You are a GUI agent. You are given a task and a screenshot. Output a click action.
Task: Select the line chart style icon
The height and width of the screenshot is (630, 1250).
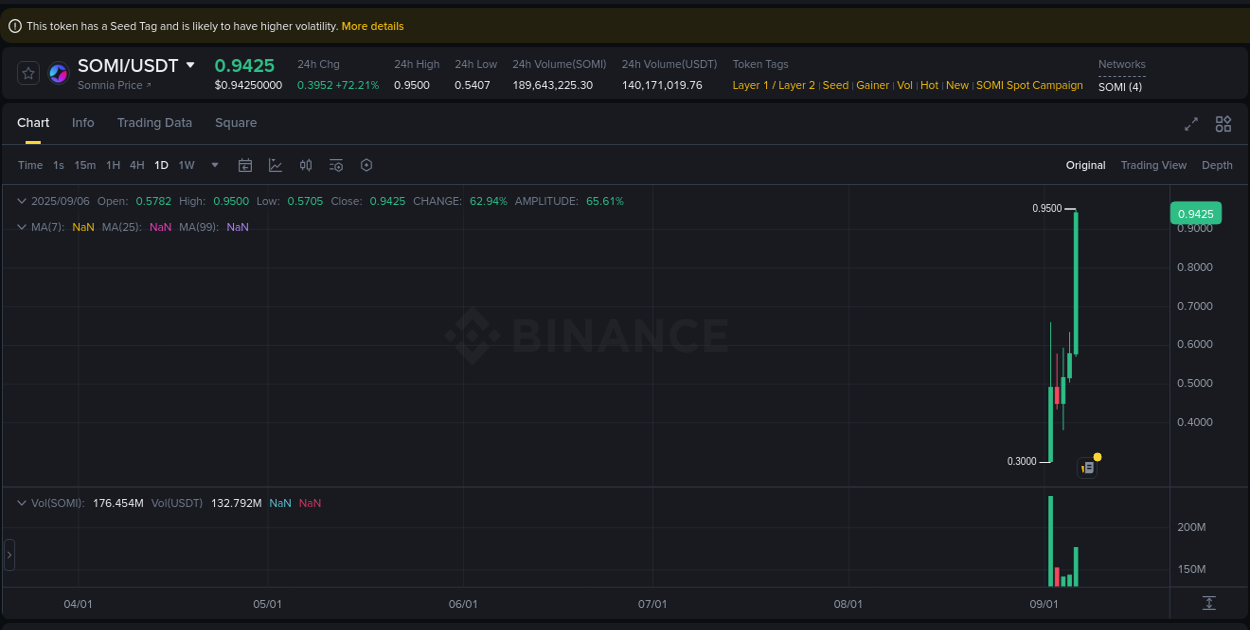coord(275,165)
